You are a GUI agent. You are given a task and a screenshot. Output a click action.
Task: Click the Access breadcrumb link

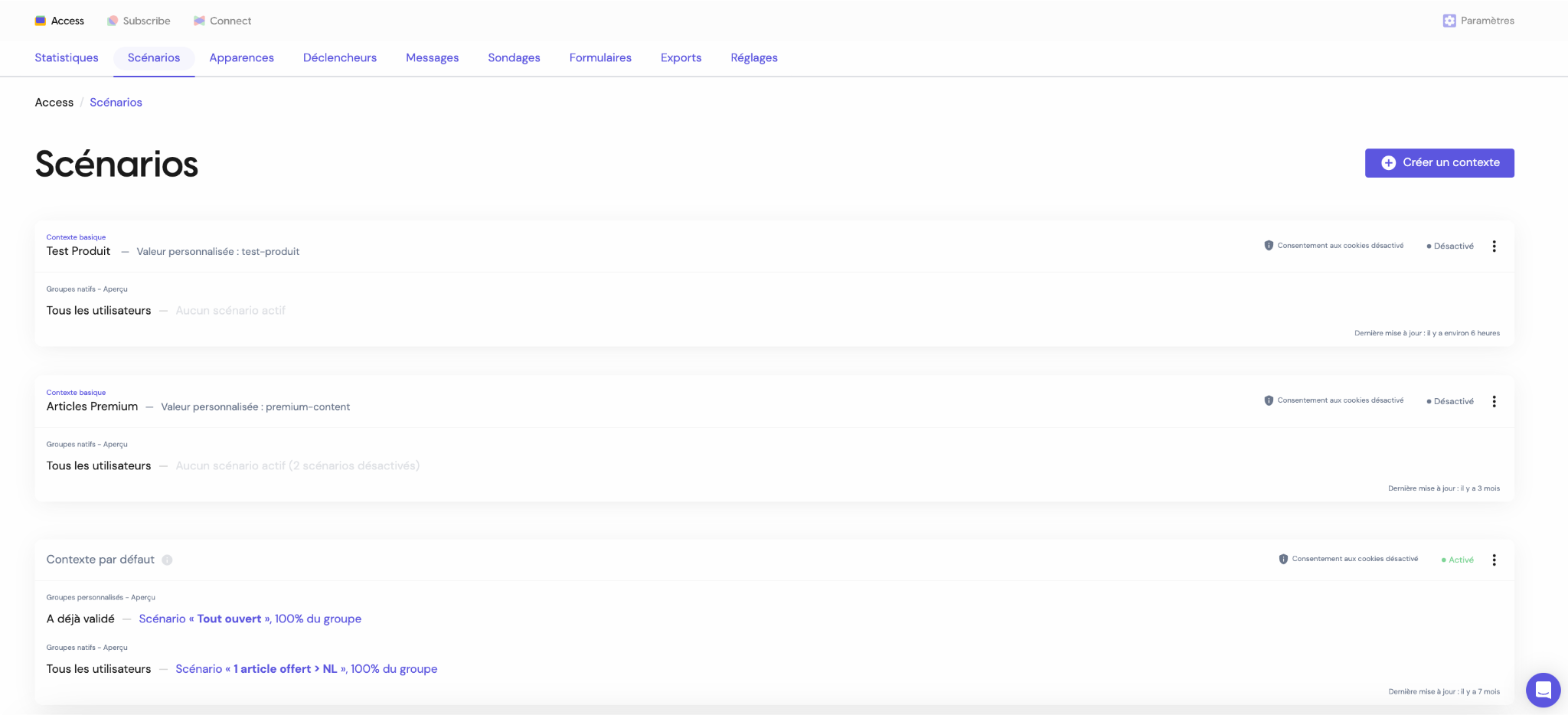[x=54, y=103]
